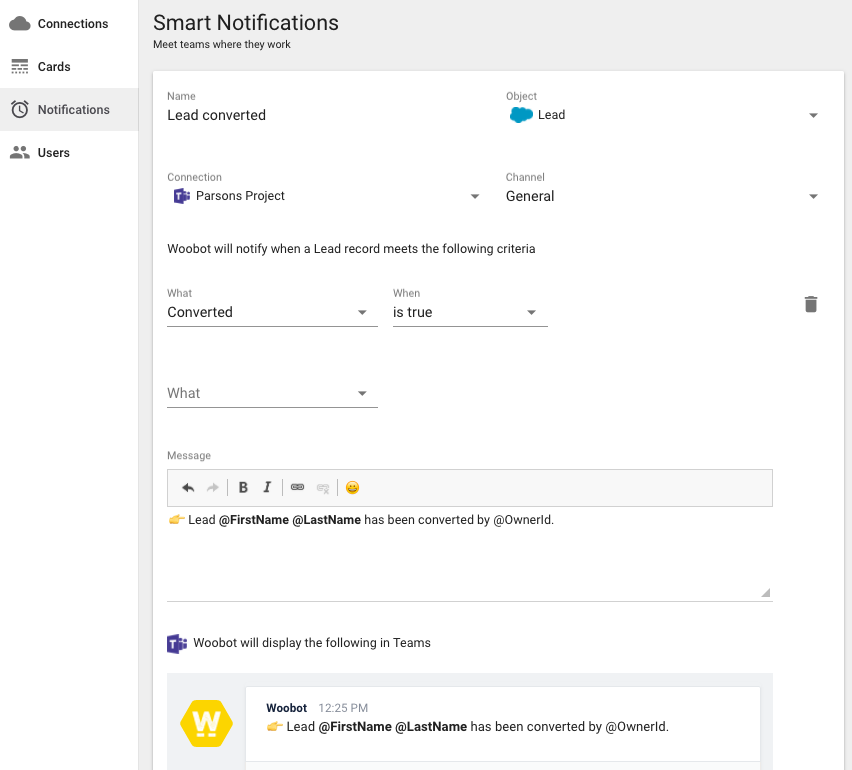
Task: Click the Teams icon beside Parsons Project
Action: 181,196
